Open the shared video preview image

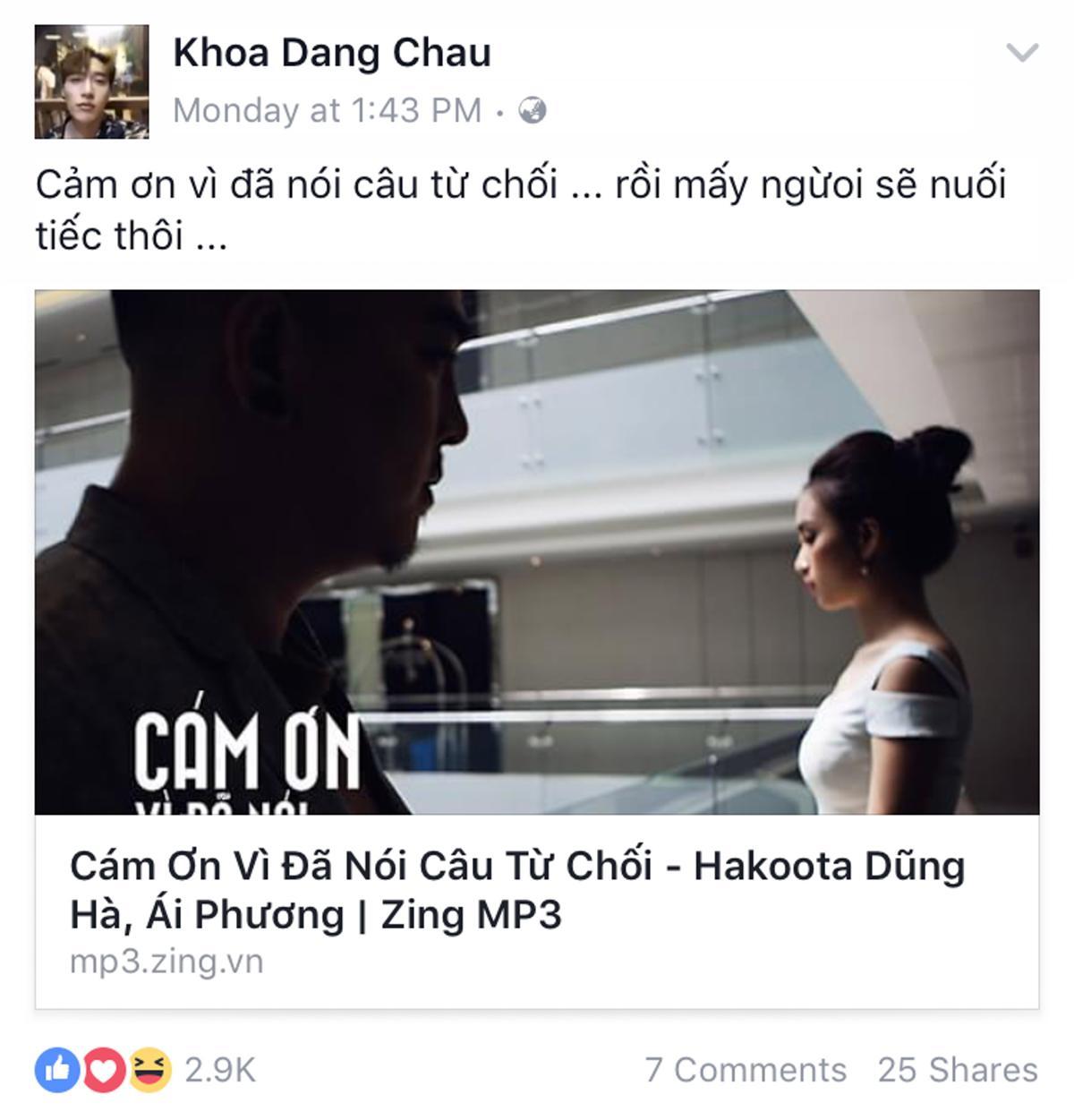click(x=537, y=551)
